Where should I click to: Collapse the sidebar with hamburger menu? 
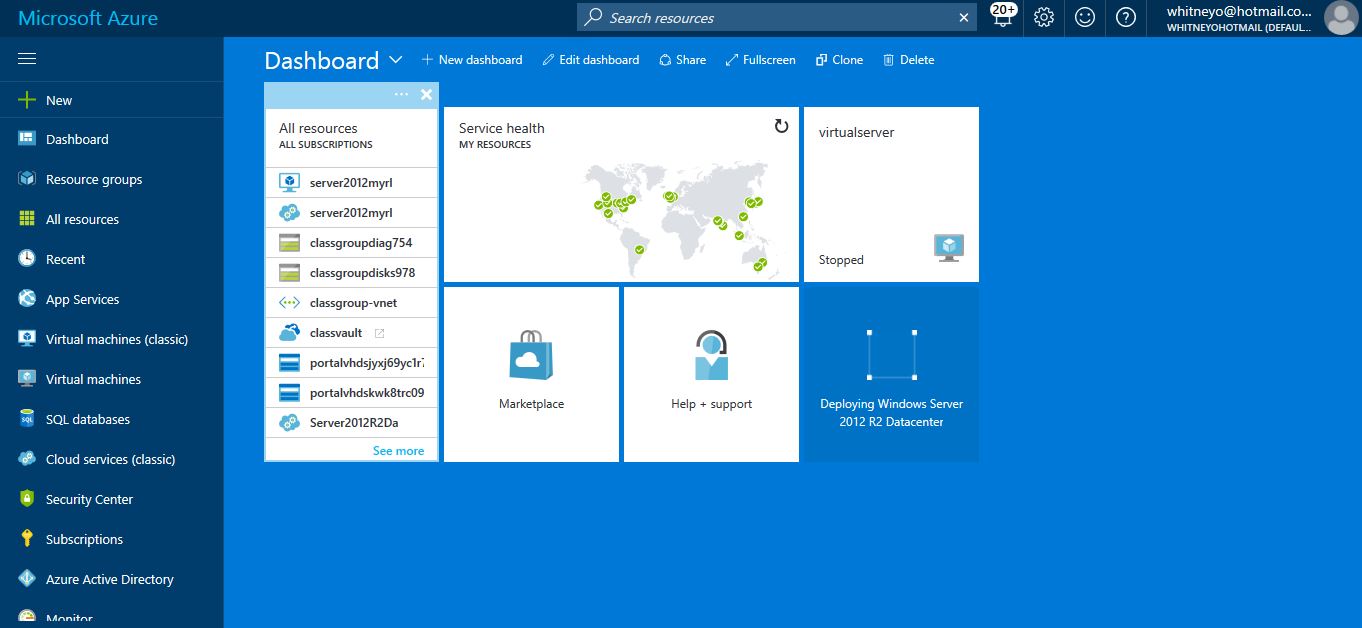click(27, 59)
